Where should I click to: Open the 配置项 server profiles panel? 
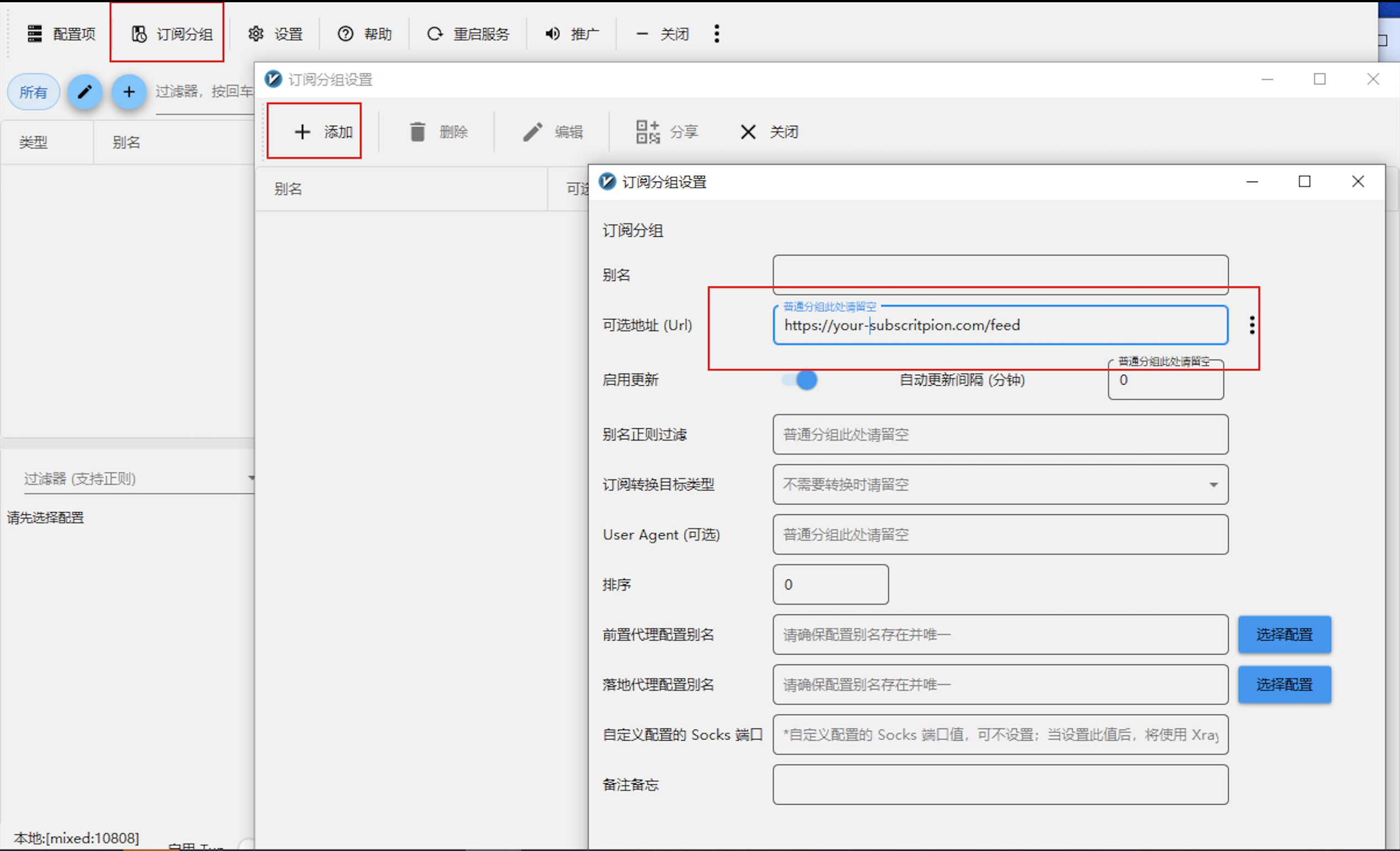click(x=61, y=33)
